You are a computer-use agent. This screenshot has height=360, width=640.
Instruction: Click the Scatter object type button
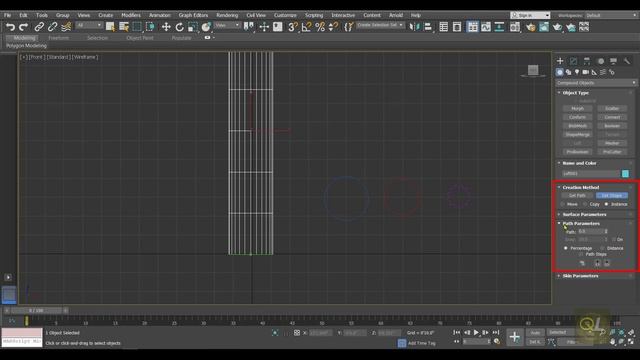click(612, 109)
